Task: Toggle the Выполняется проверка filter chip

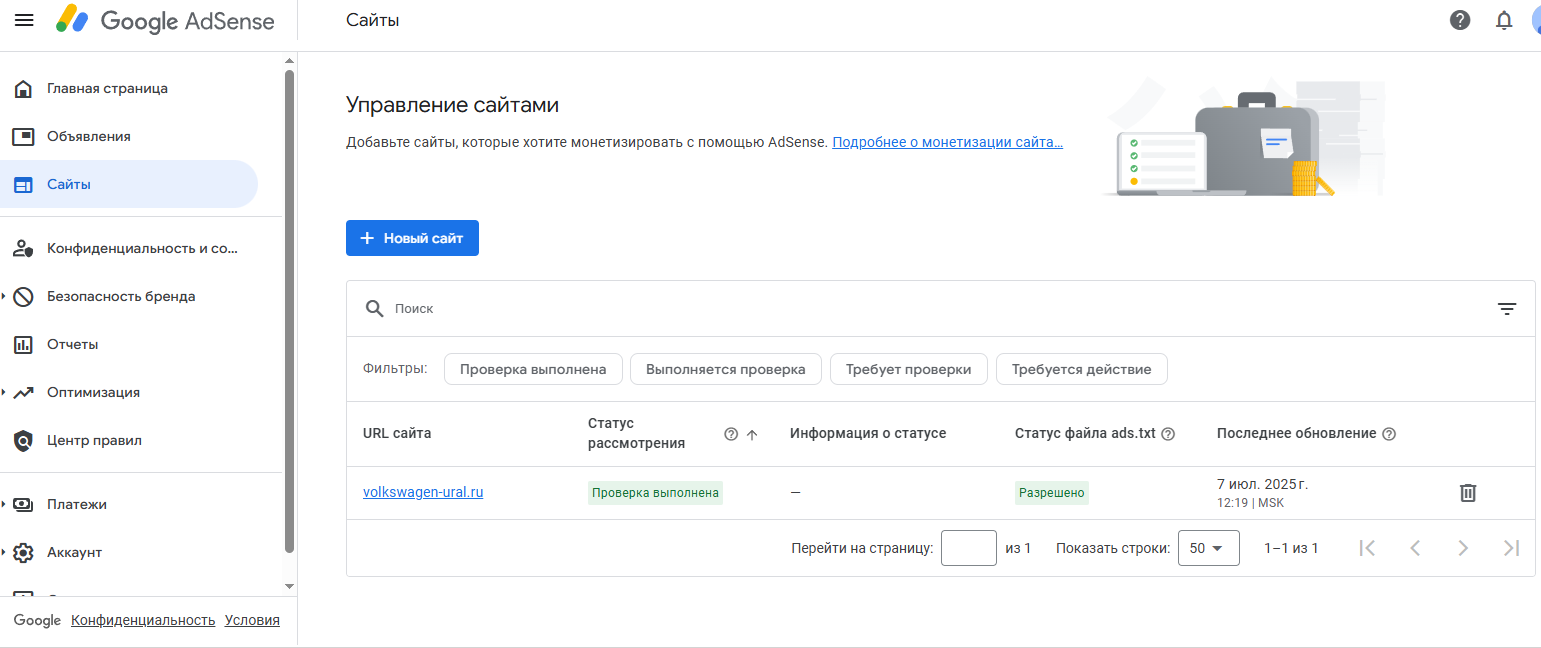Action: click(x=725, y=369)
